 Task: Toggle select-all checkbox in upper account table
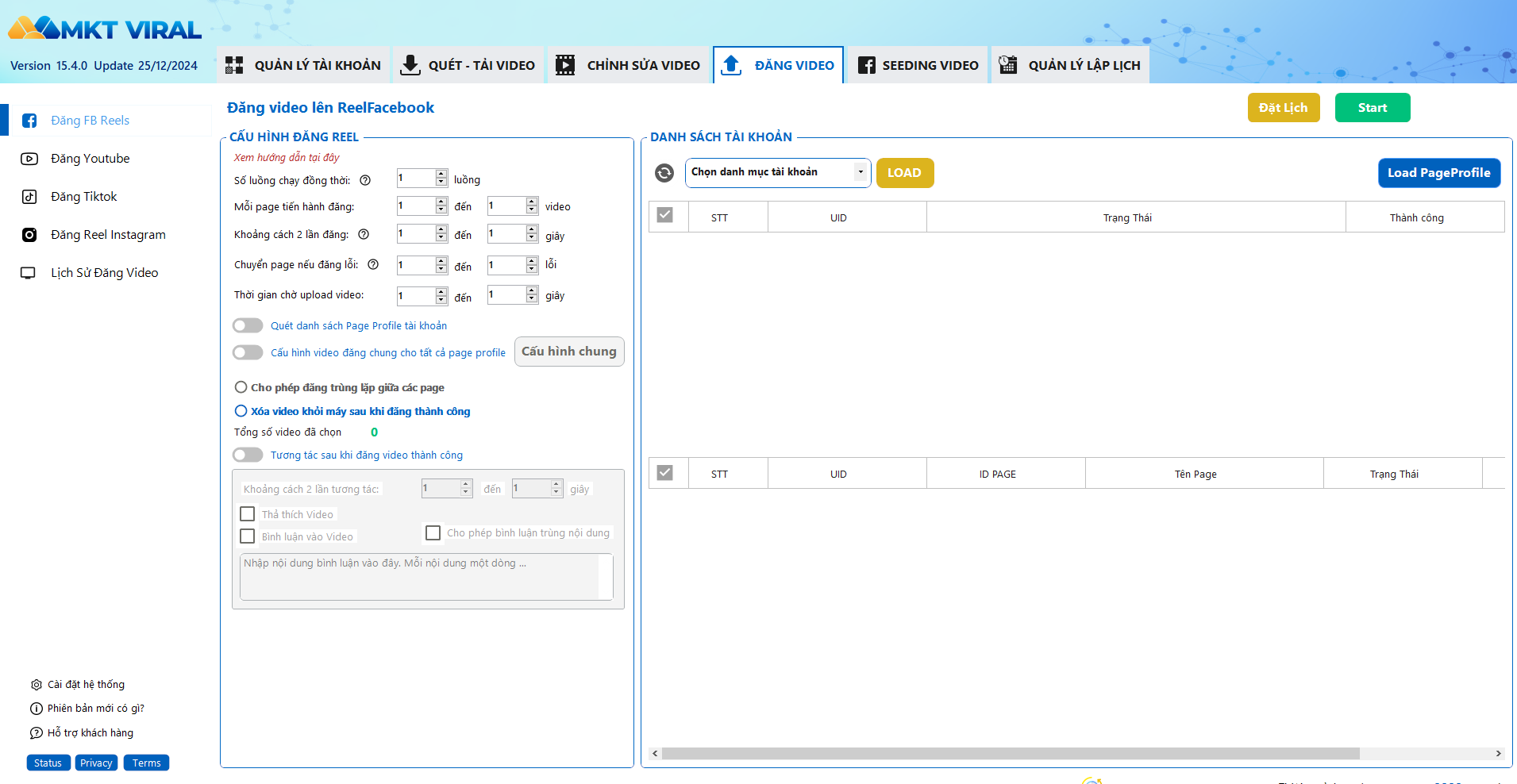(665, 215)
